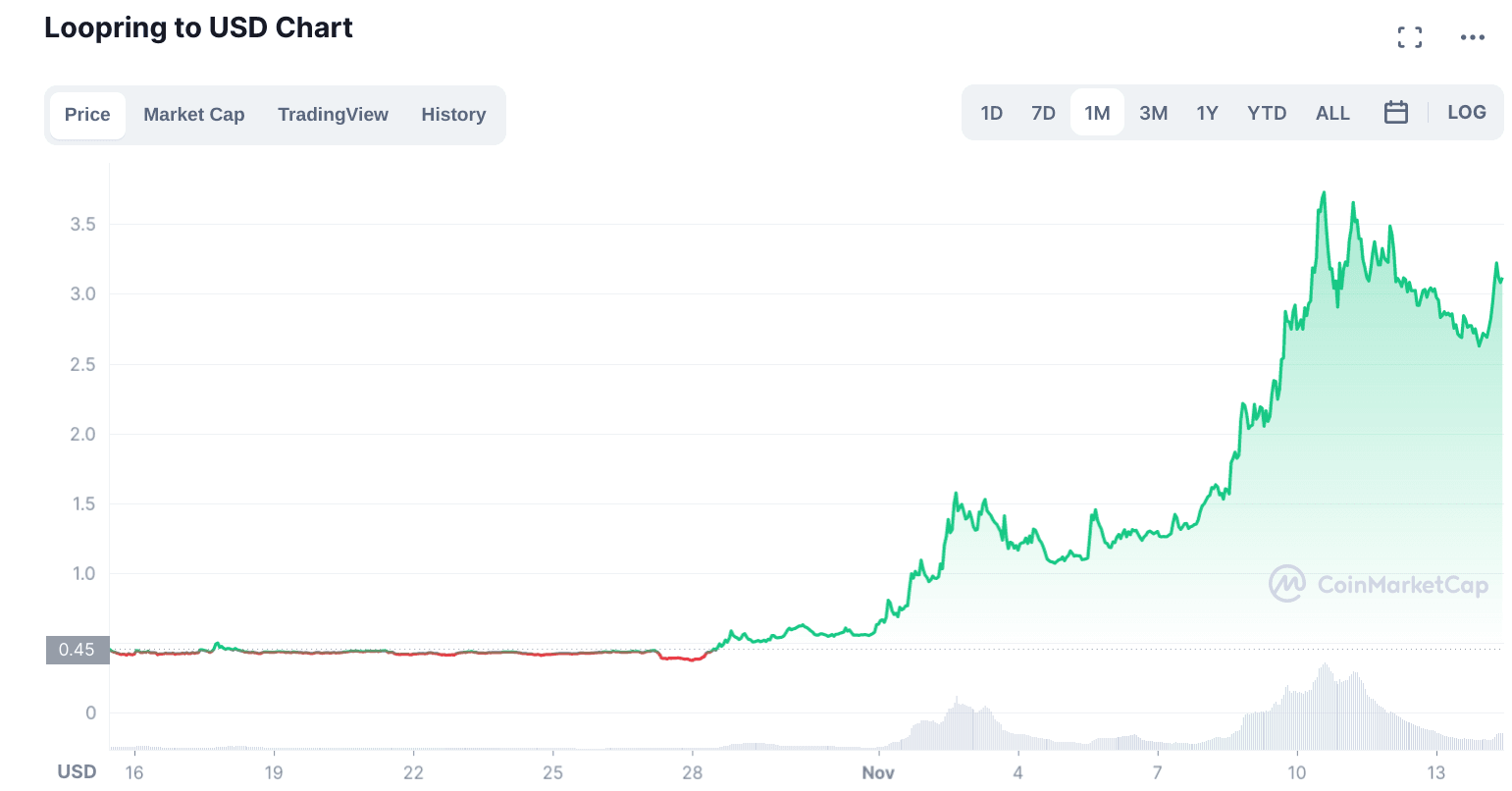Open the TradingView tab
The width and height of the screenshot is (1512, 791).
point(333,115)
